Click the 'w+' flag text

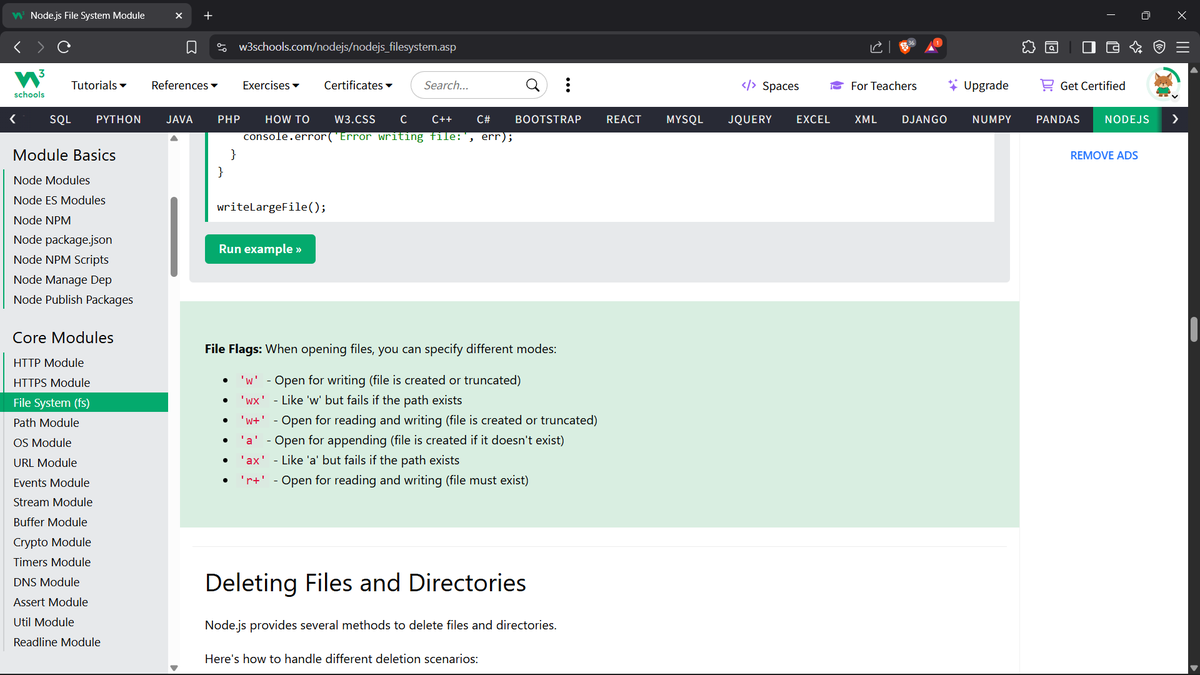253,421
